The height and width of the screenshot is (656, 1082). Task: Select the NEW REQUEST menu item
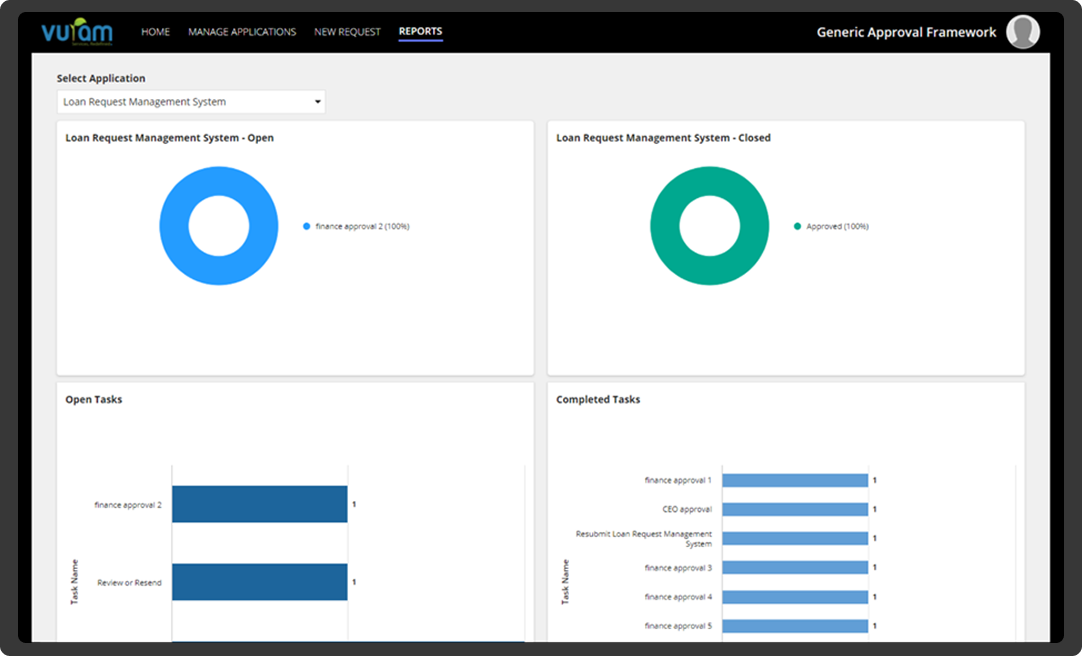pyautogui.click(x=347, y=32)
